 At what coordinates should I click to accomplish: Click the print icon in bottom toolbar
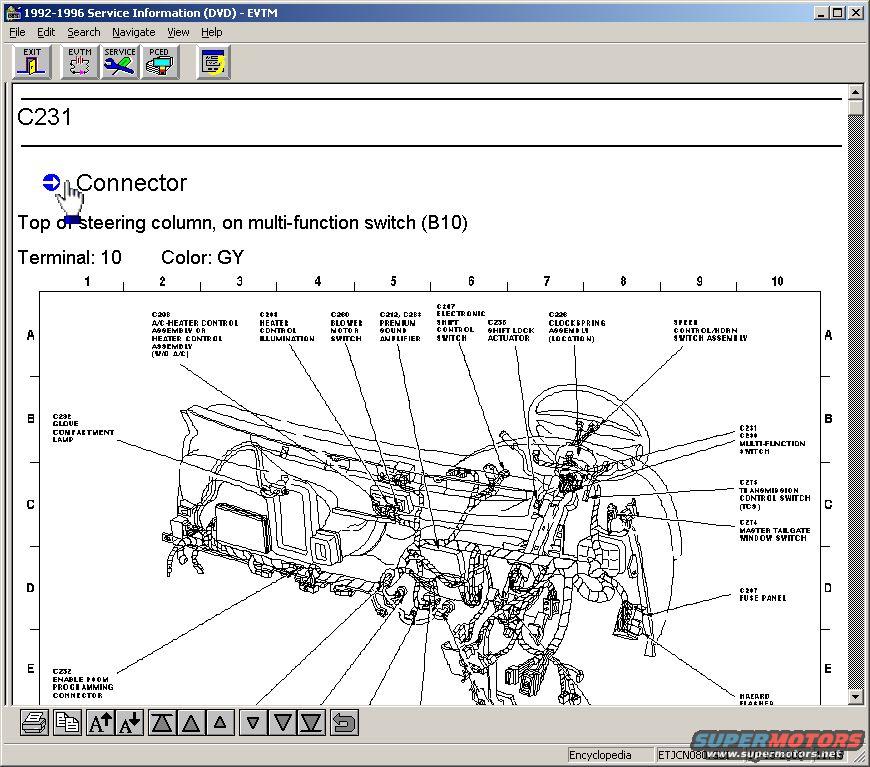[x=34, y=723]
